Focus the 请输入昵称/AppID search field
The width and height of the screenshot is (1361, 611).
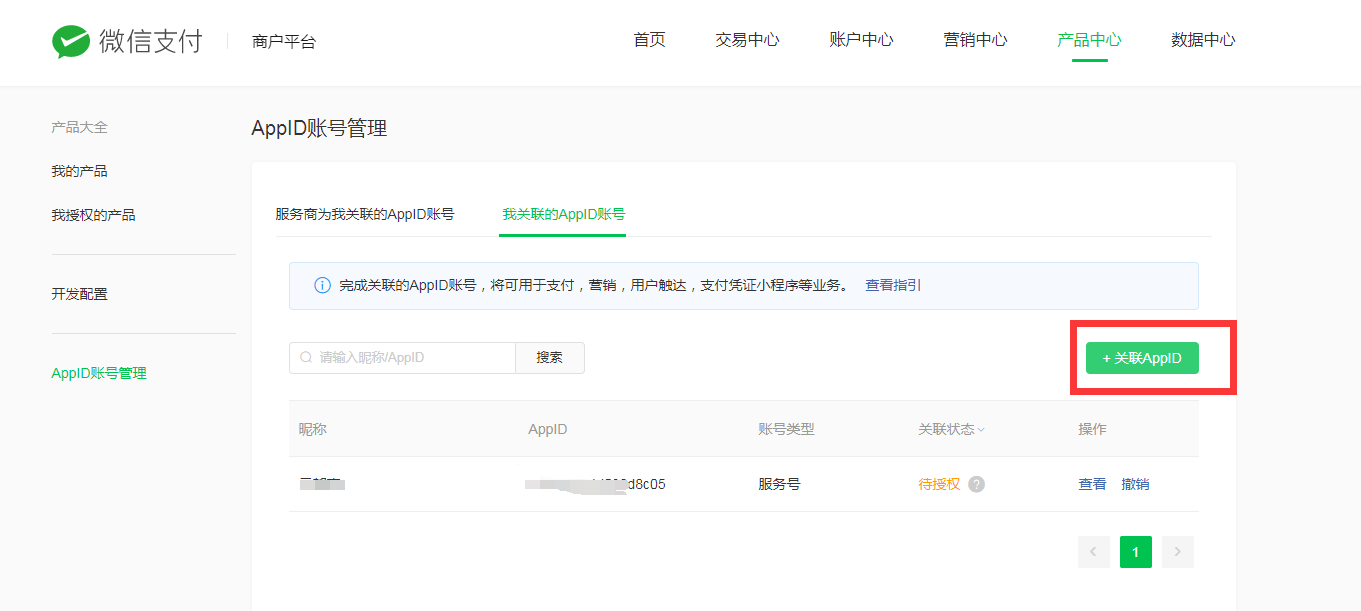click(402, 358)
